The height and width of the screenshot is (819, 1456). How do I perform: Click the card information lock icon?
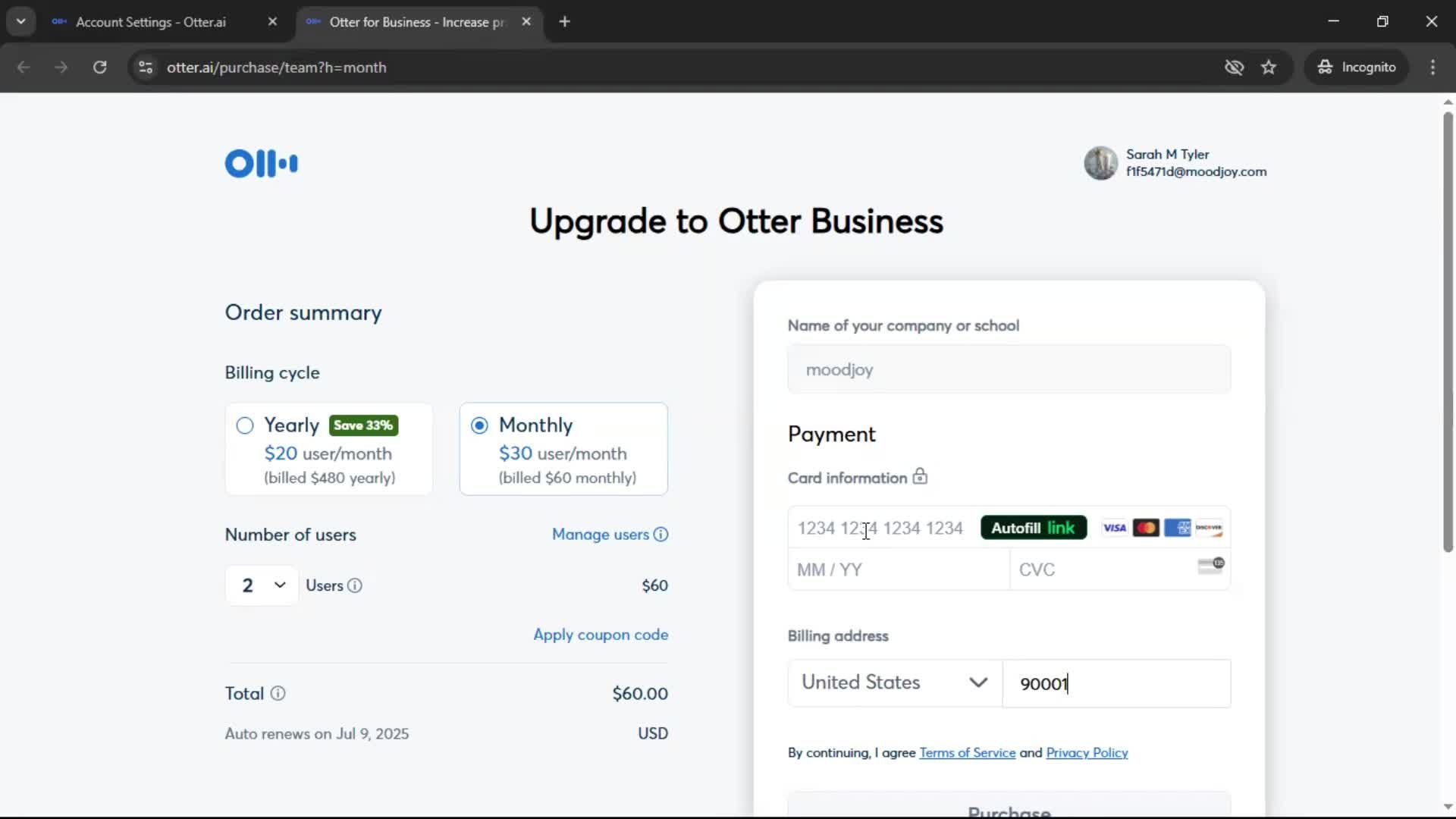click(920, 476)
